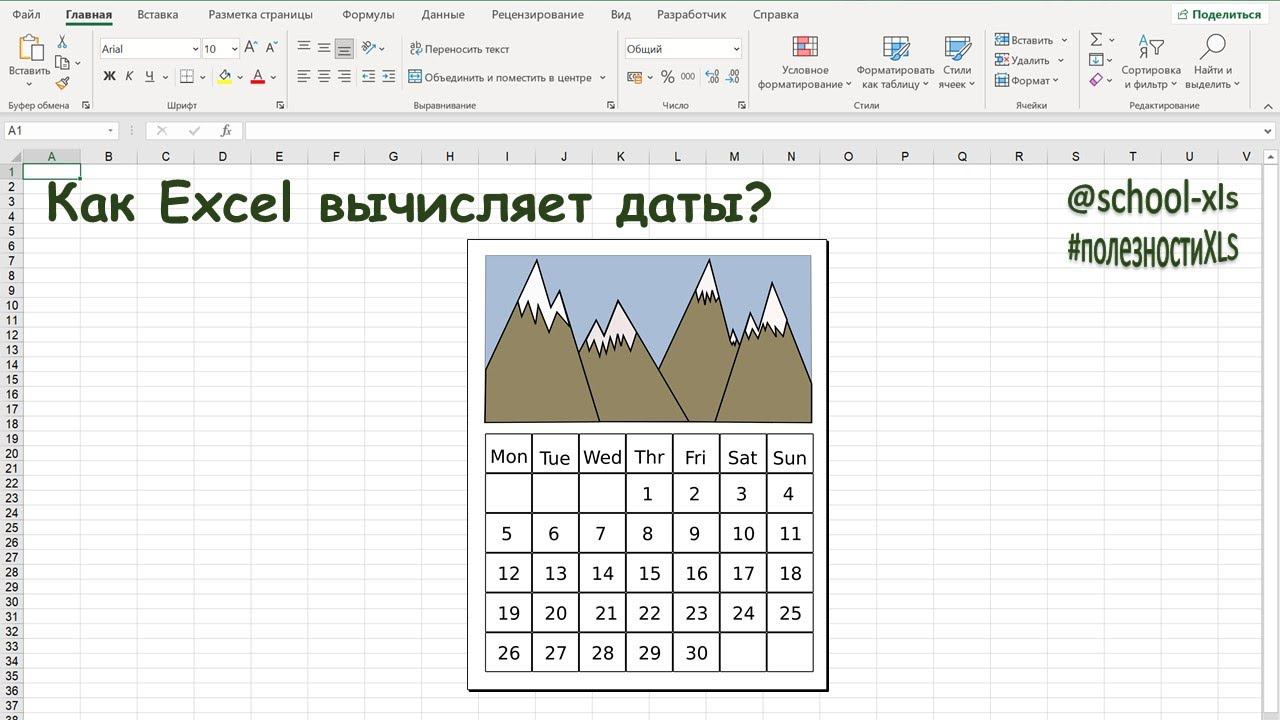
Task: Click the Paste clipboard icon
Action: (x=30, y=47)
